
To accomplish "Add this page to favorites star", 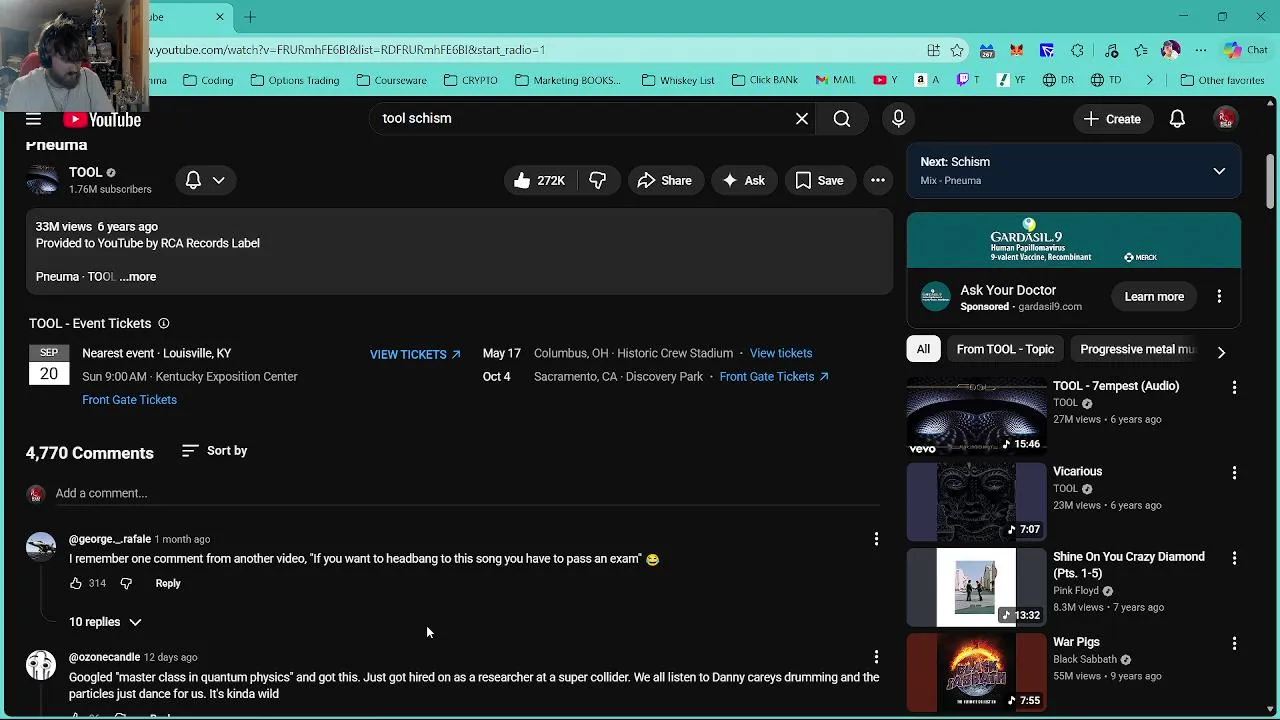I will pyautogui.click(x=957, y=50).
